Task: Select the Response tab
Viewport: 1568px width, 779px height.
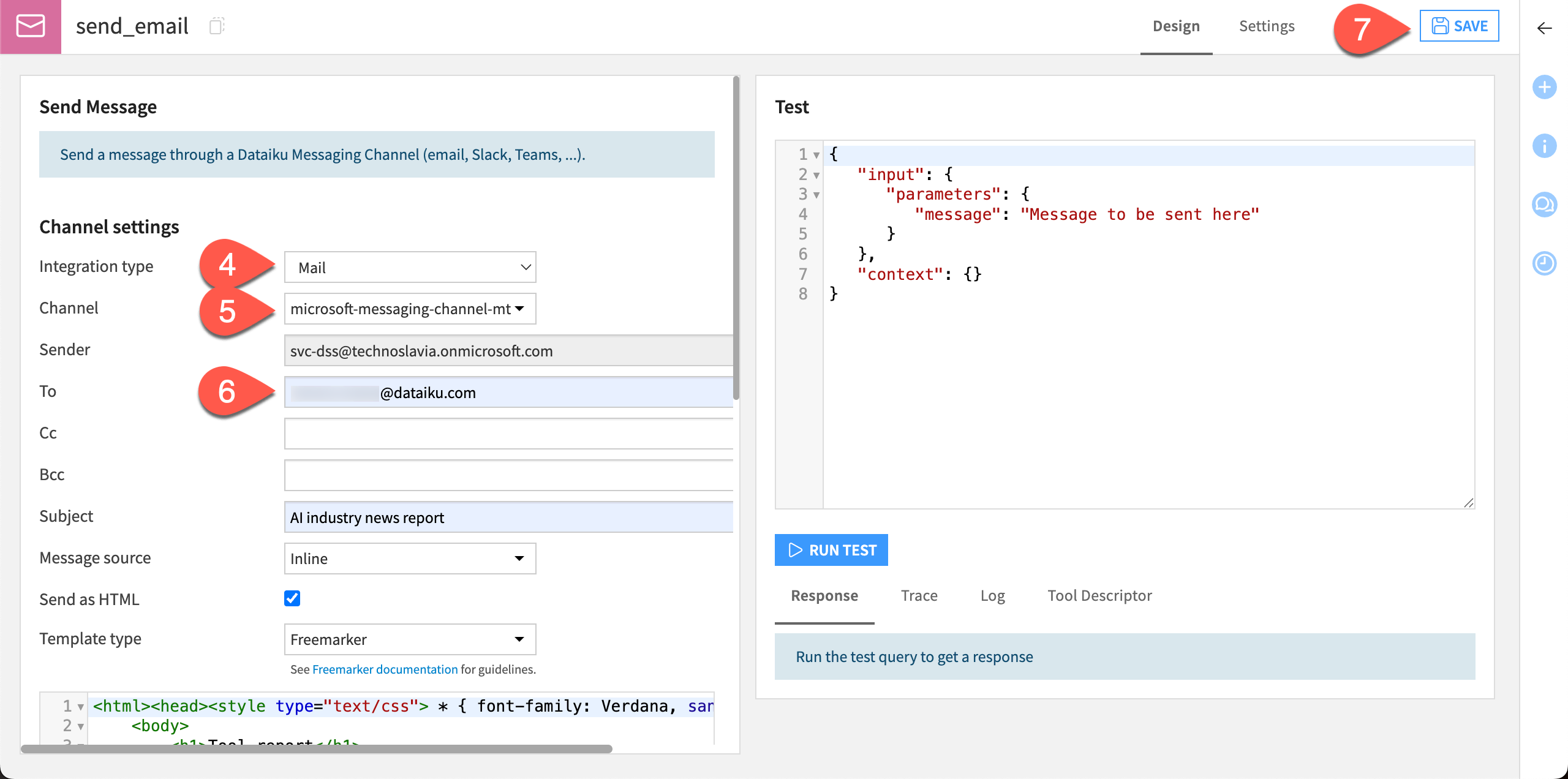Action: 824,596
